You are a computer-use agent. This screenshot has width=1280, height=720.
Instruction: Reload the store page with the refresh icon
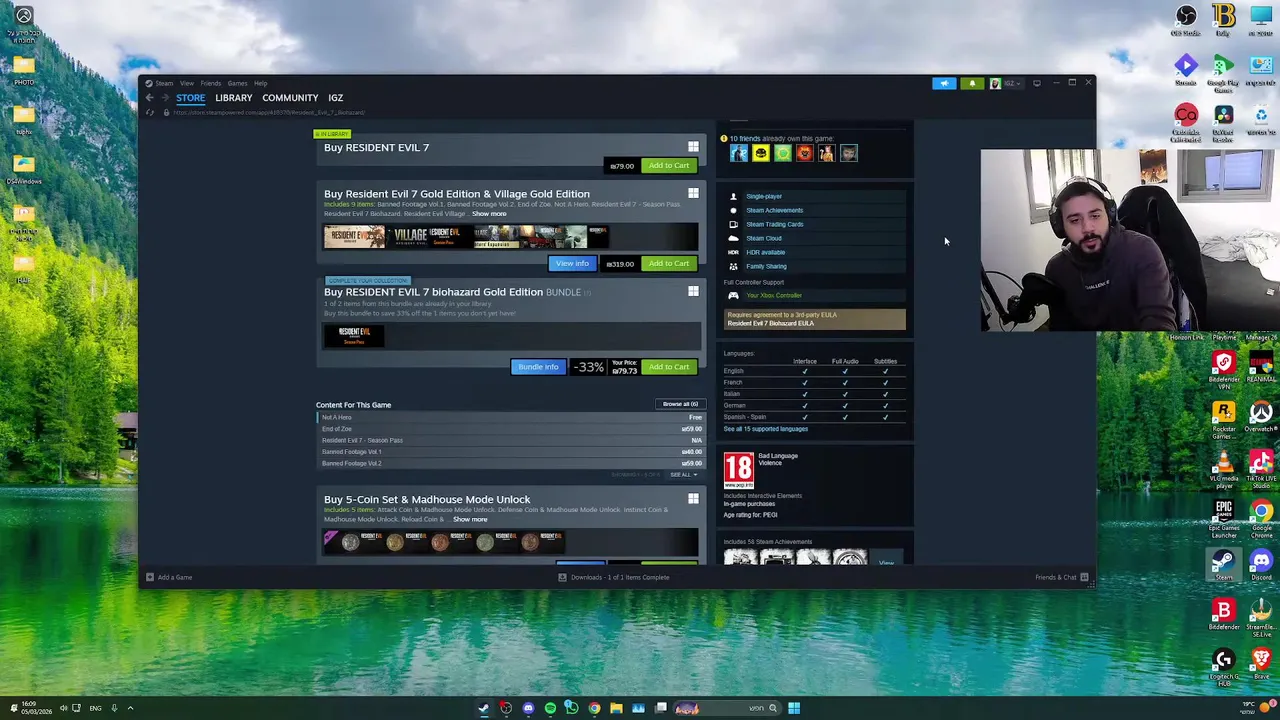point(150,112)
